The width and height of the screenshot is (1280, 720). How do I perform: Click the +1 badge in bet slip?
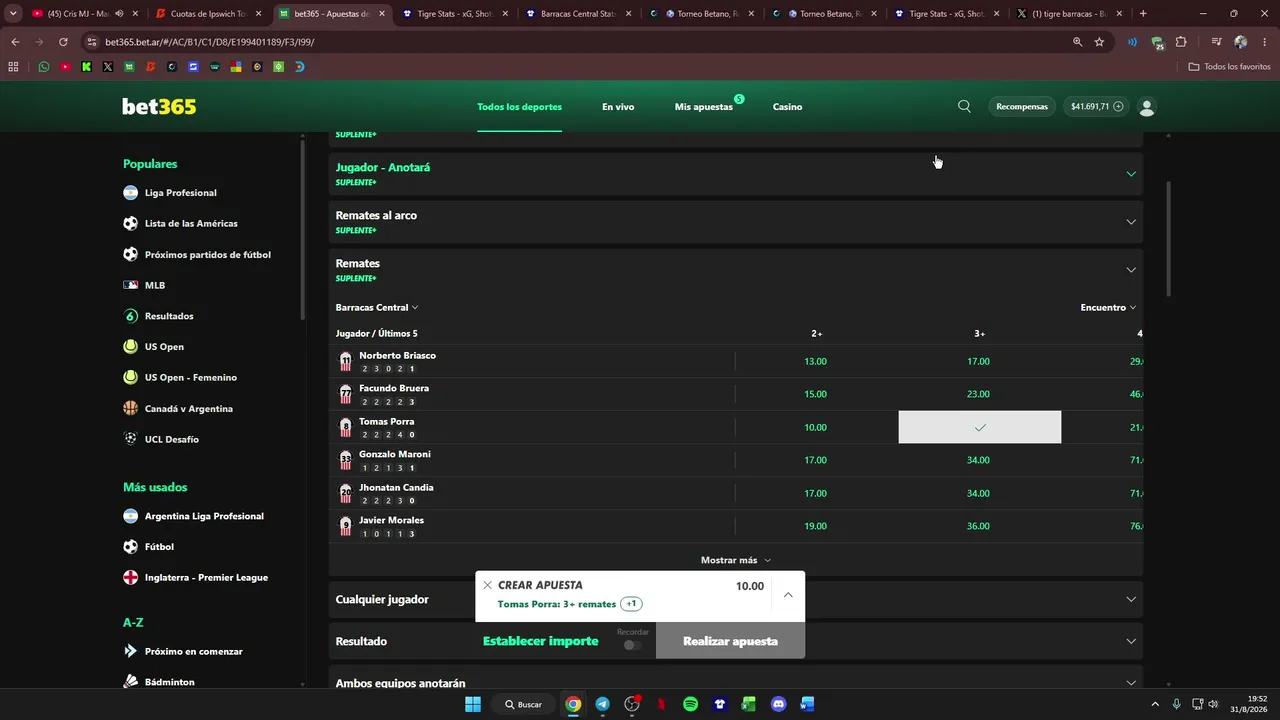pos(631,604)
